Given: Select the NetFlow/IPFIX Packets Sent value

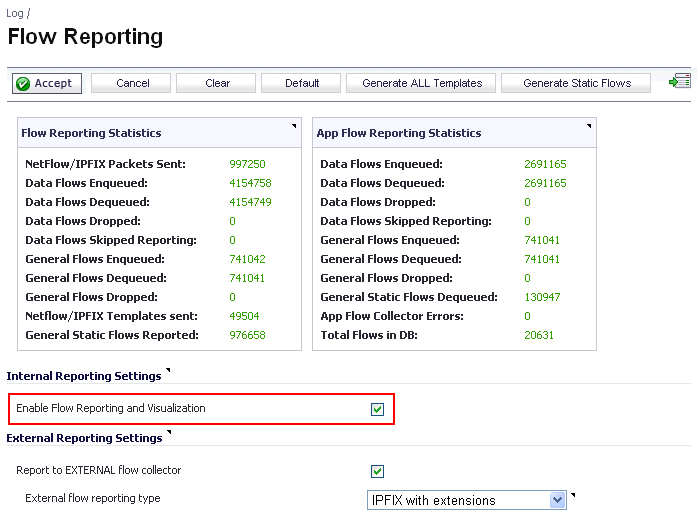Looking at the screenshot, I should [x=247, y=164].
